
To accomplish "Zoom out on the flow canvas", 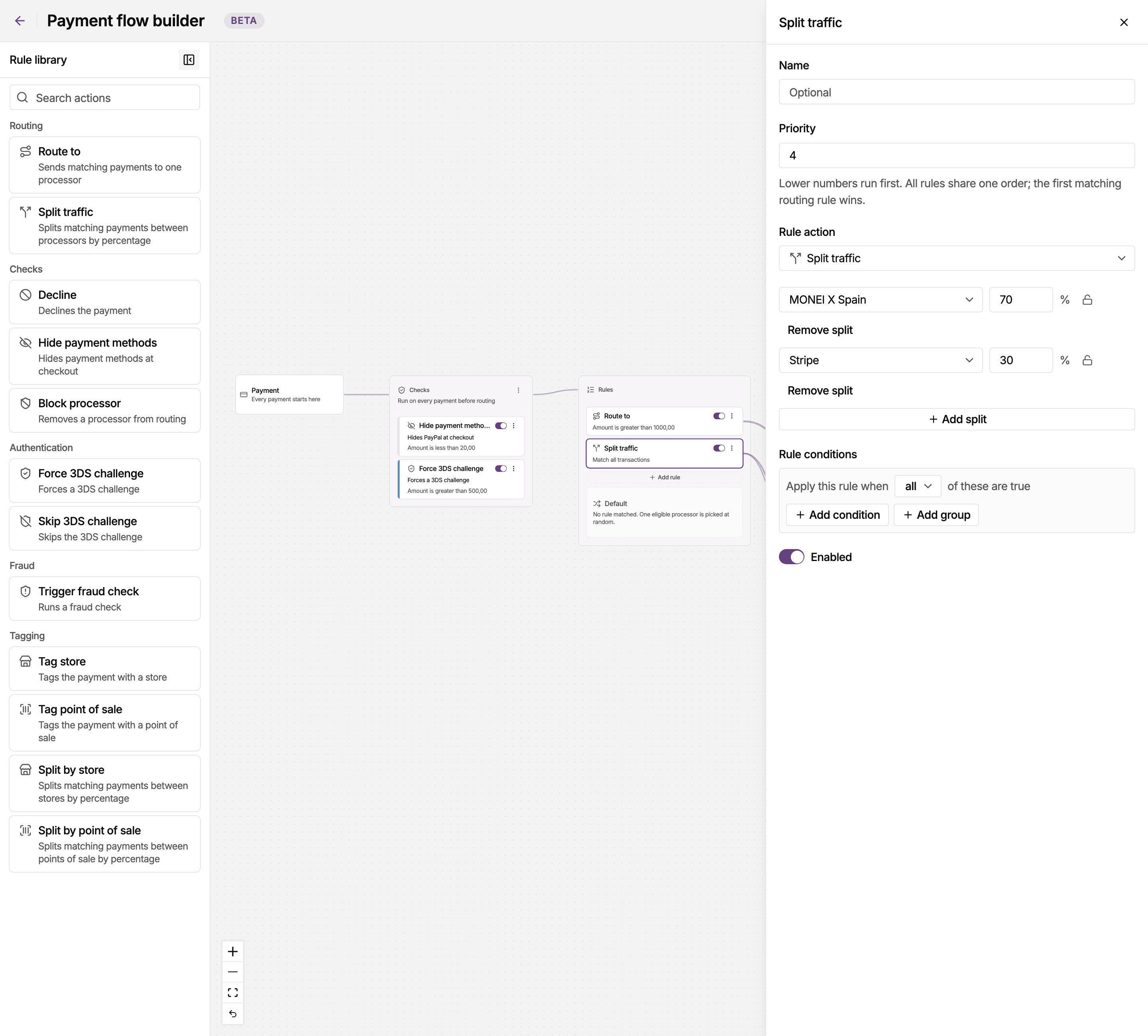I will [x=232, y=972].
